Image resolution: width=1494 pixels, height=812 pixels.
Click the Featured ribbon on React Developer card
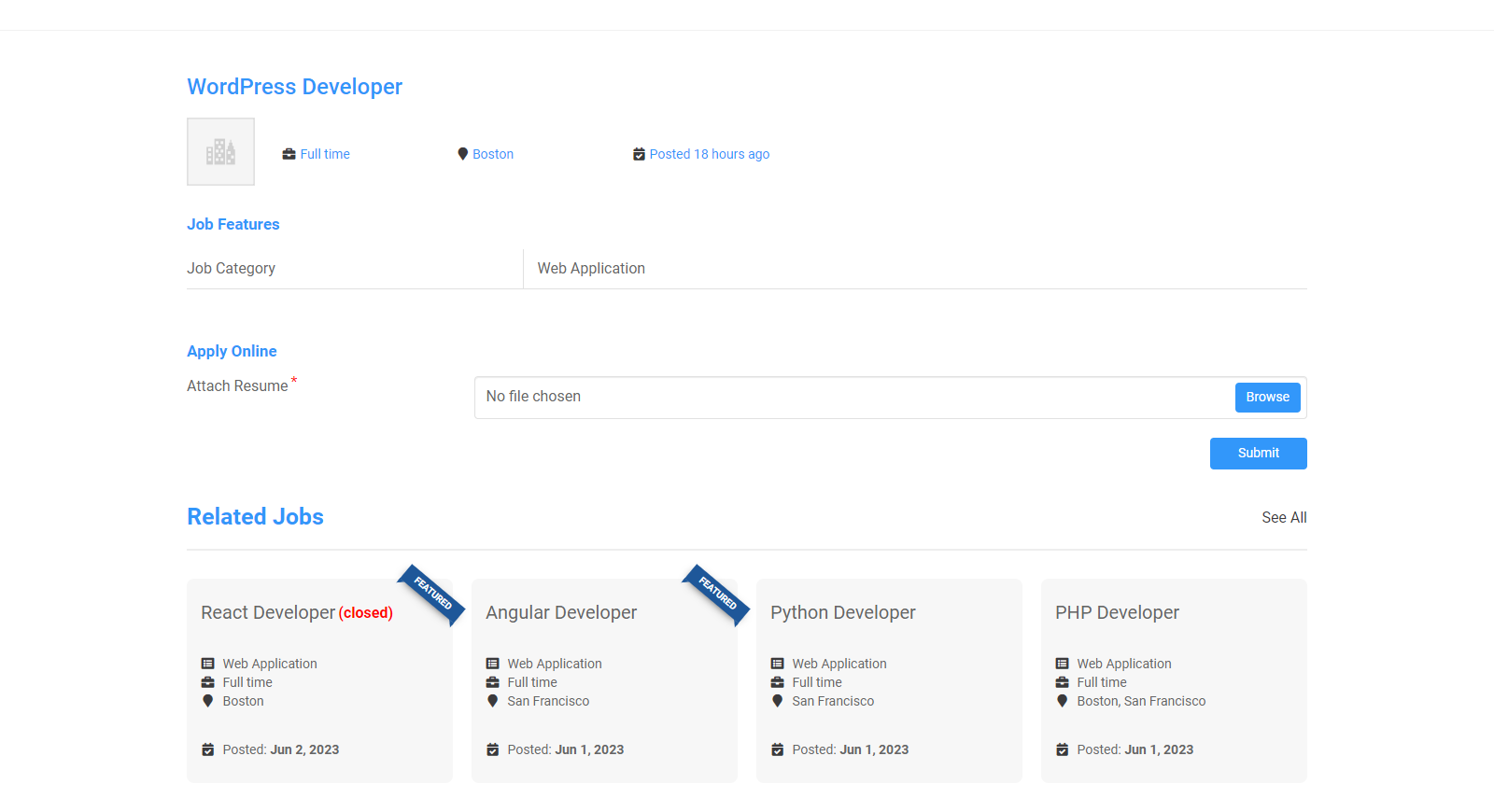[432, 594]
